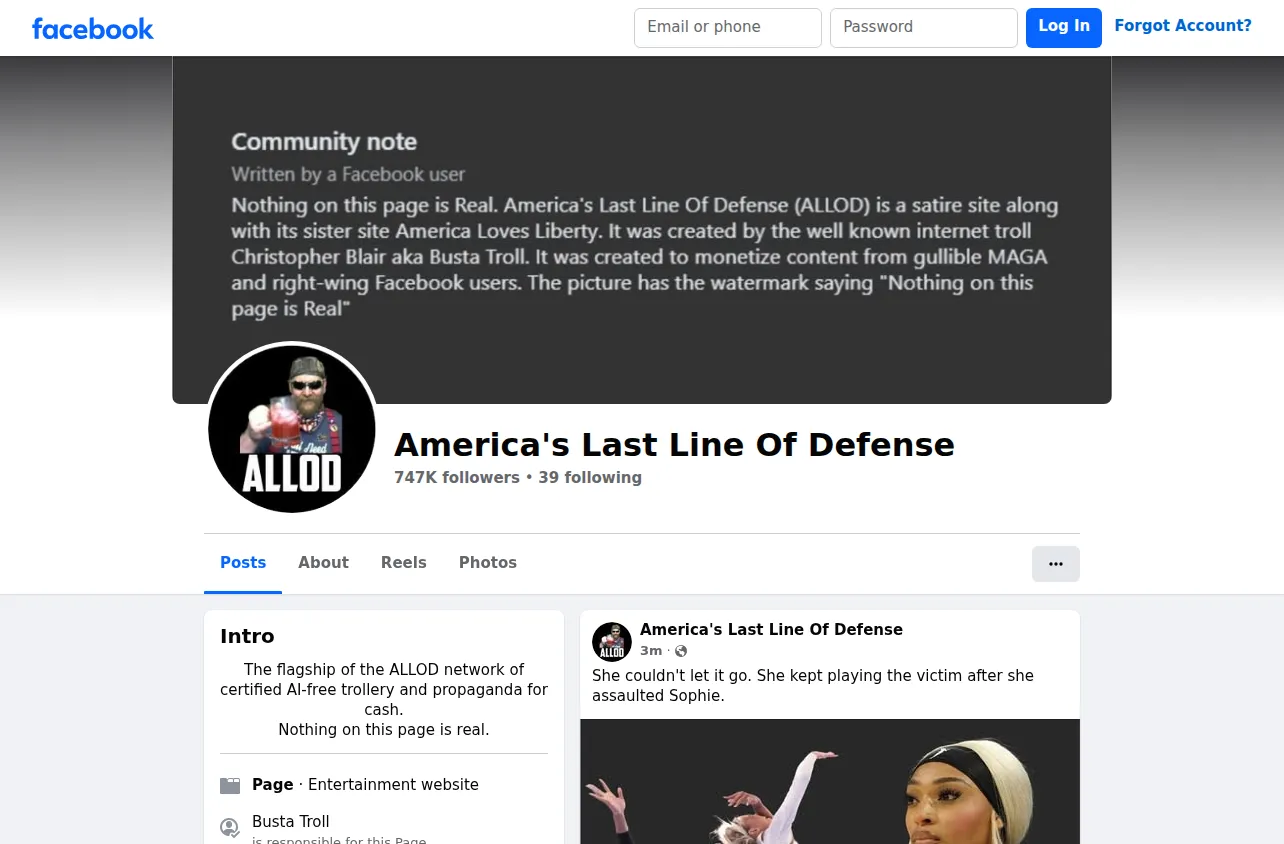Screen dimensions: 1284x844
Task: Open the 747K followers link
Action: click(x=457, y=478)
